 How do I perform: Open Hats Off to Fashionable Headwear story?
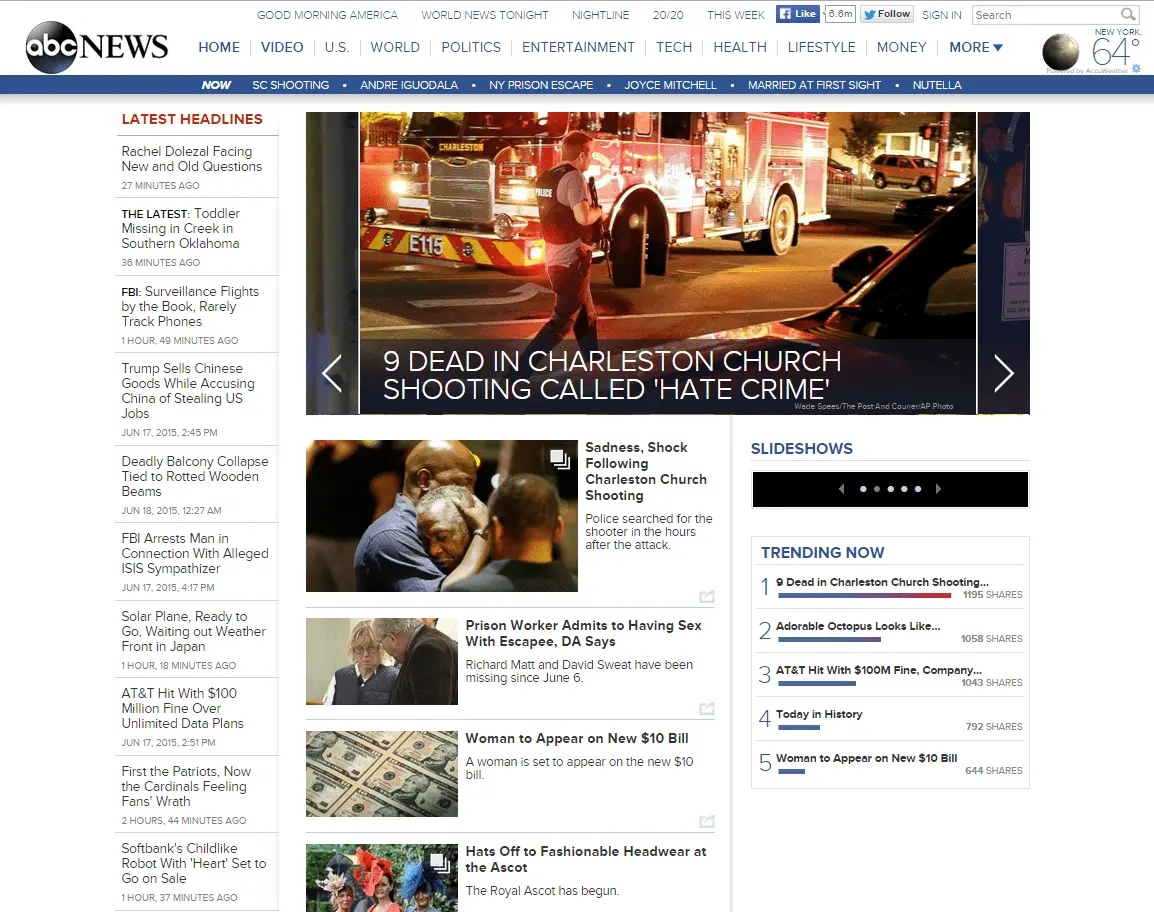[585, 860]
